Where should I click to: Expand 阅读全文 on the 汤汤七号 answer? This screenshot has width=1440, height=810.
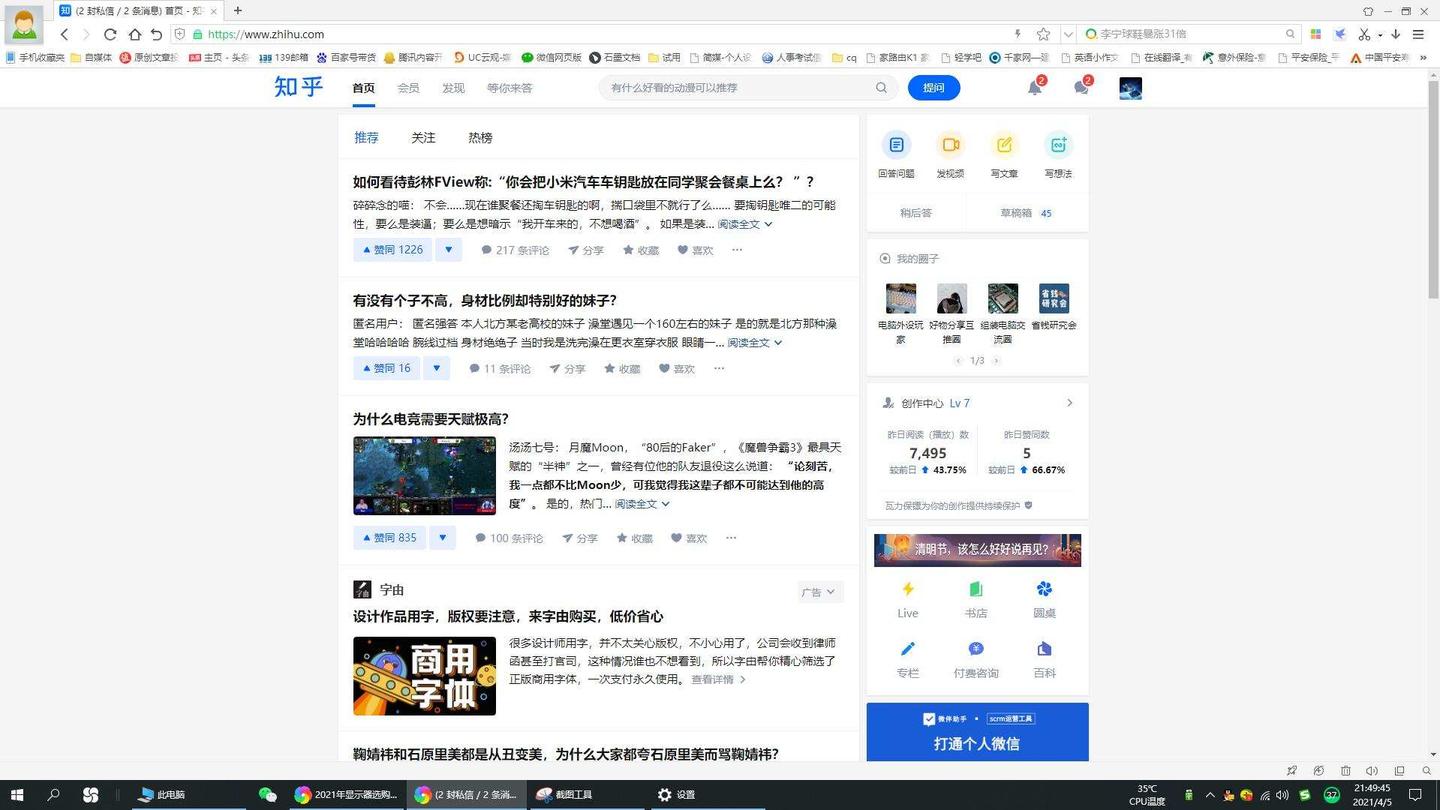pyautogui.click(x=642, y=504)
